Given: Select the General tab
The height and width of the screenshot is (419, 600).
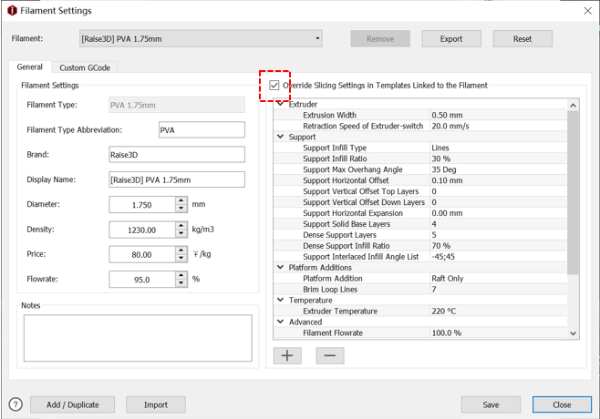Looking at the screenshot, I should (30, 67).
